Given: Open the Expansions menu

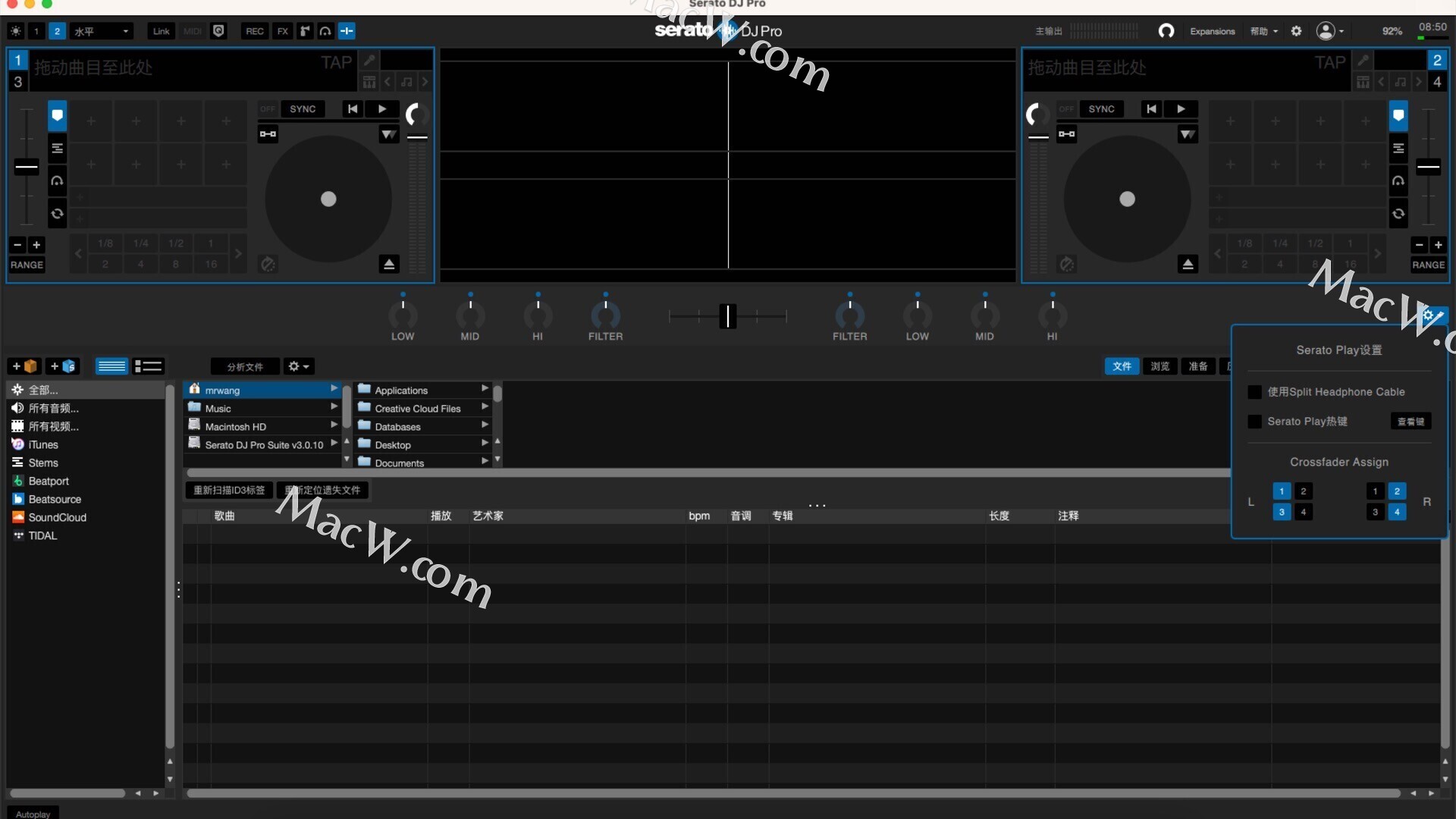Looking at the screenshot, I should [x=1212, y=31].
